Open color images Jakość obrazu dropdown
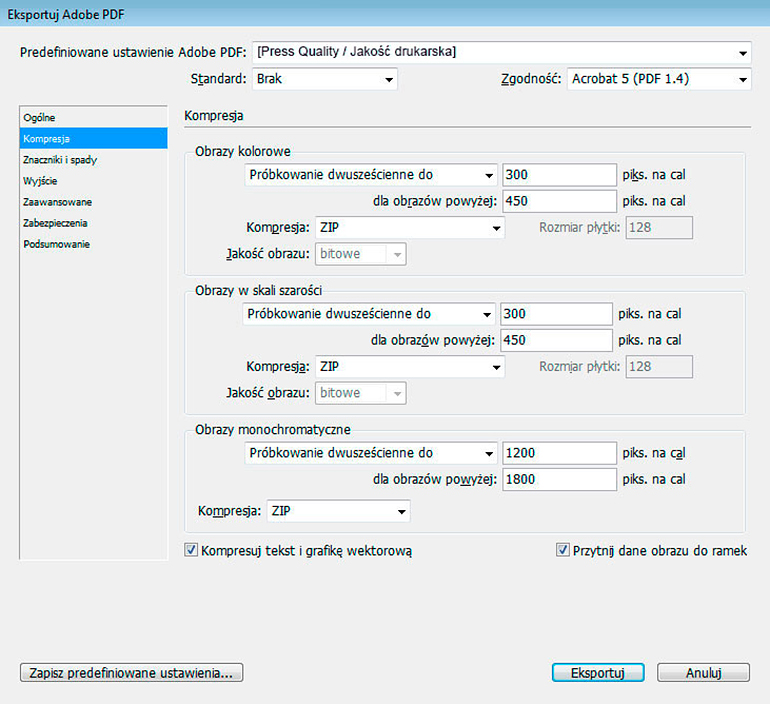The image size is (770, 704). click(360, 254)
